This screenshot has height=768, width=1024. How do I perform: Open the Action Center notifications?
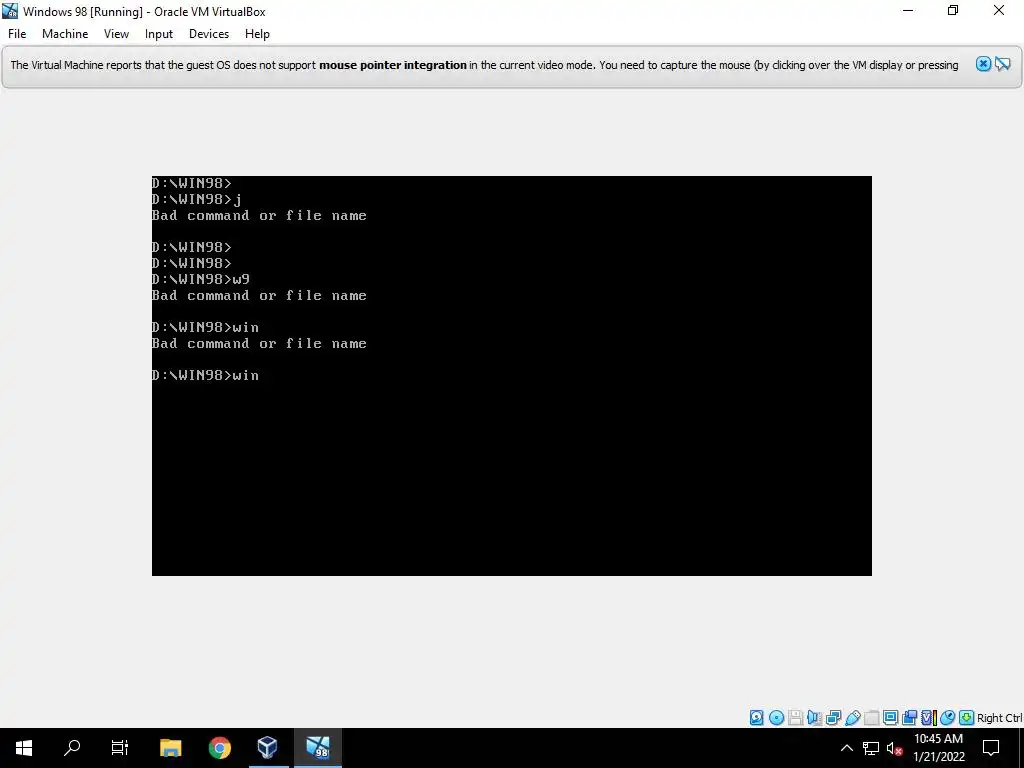(991, 748)
